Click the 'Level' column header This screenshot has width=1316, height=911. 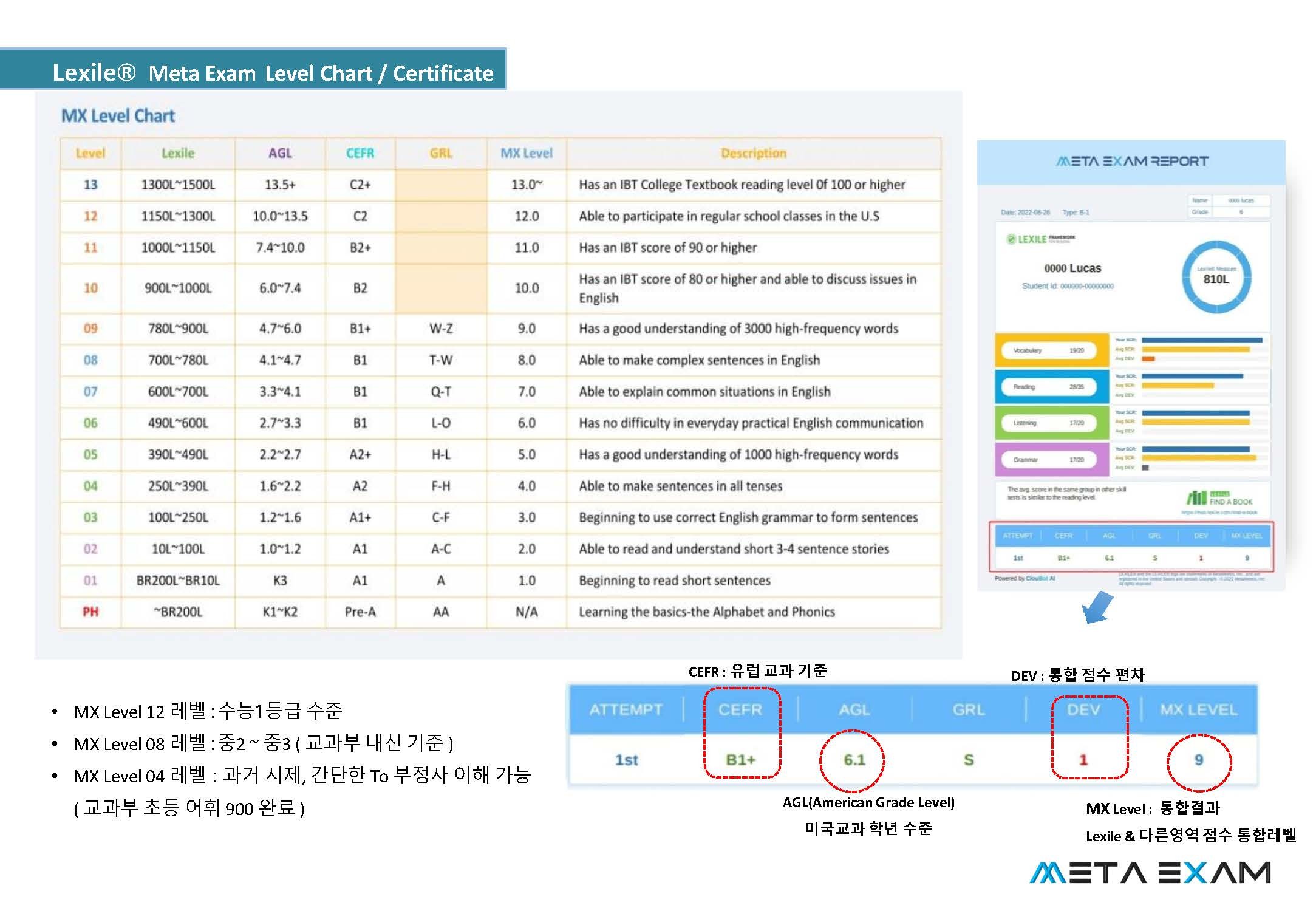(x=90, y=154)
